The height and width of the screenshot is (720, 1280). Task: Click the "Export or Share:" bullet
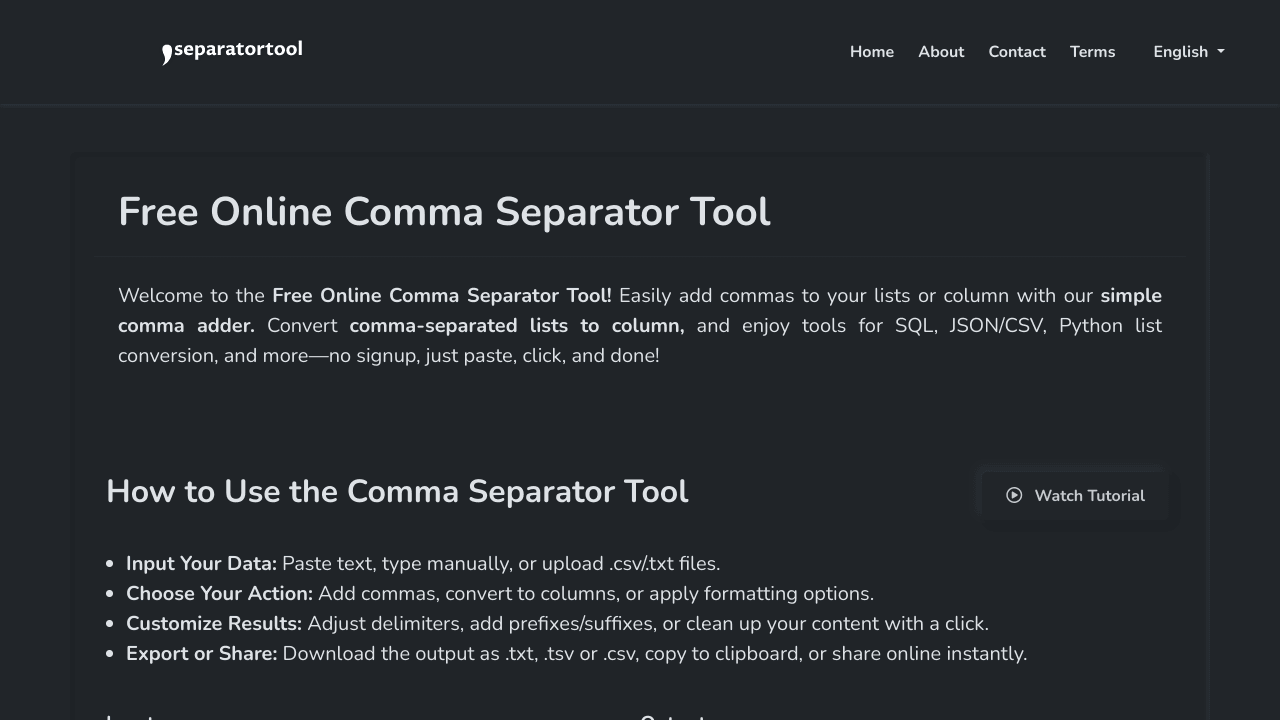[201, 654]
